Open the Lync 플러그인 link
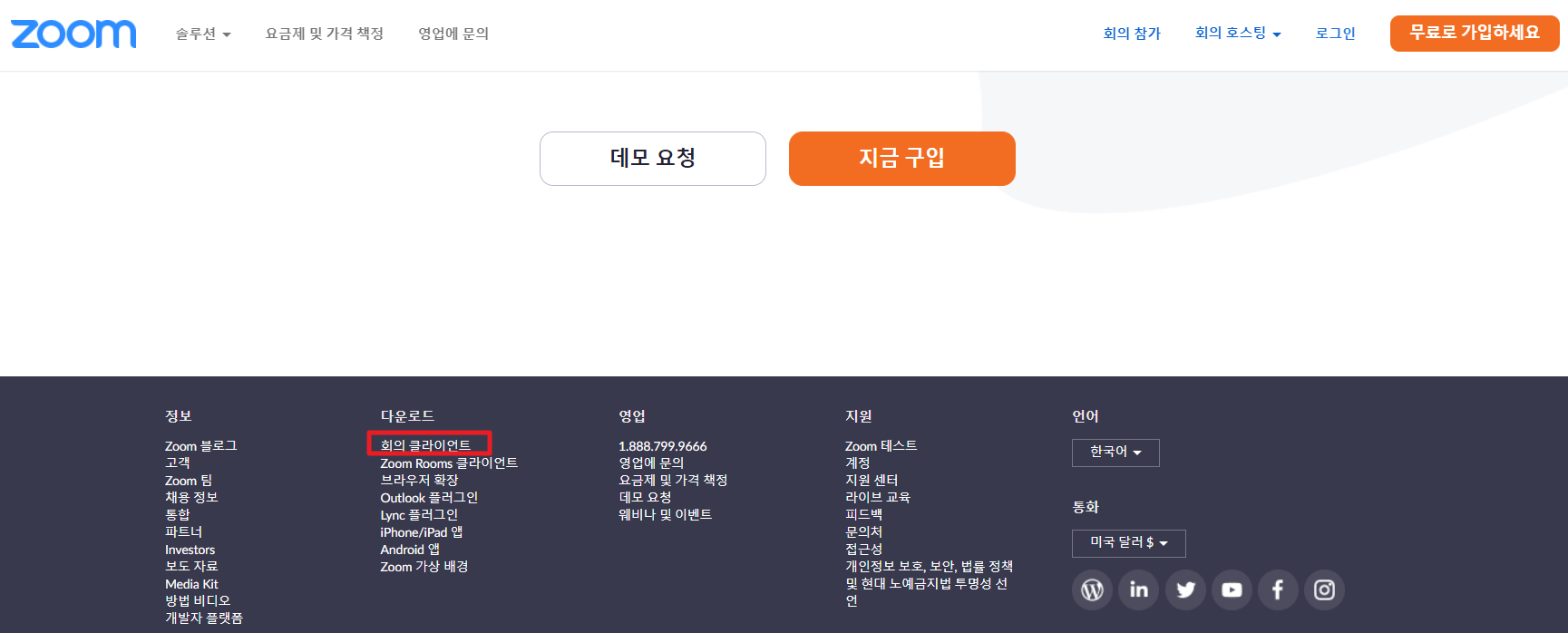Viewport: 1568px width, 633px height. [419, 514]
